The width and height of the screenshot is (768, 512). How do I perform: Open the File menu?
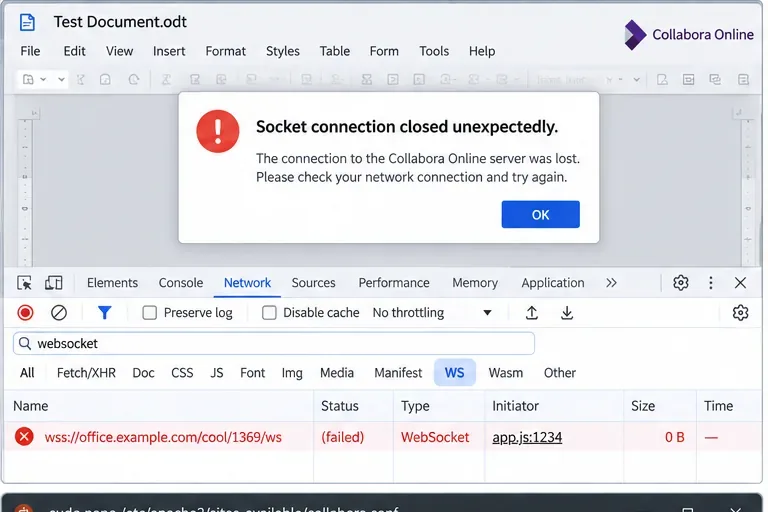(x=30, y=51)
